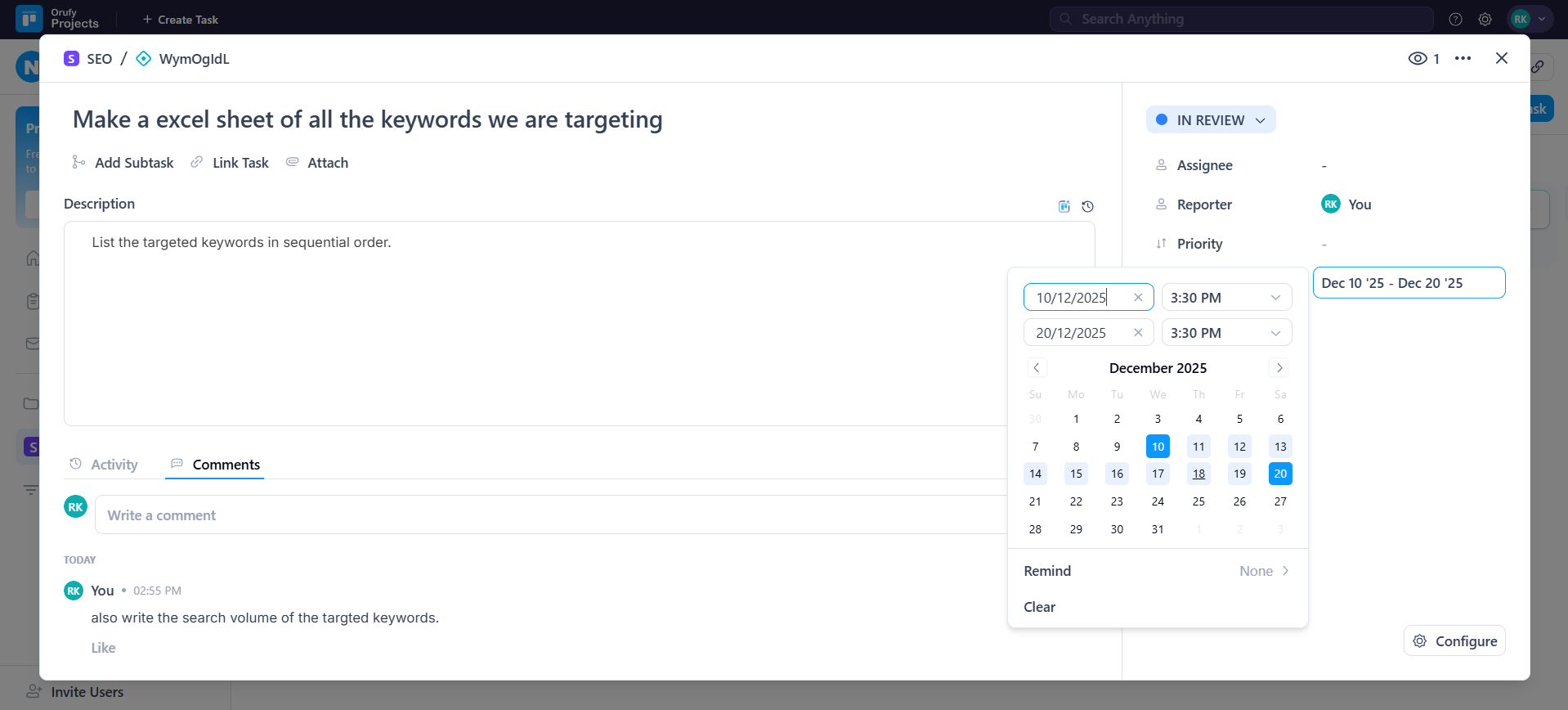Viewport: 1568px width, 710px height.
Task: Click Clear in the date picker
Action: [1039, 607]
